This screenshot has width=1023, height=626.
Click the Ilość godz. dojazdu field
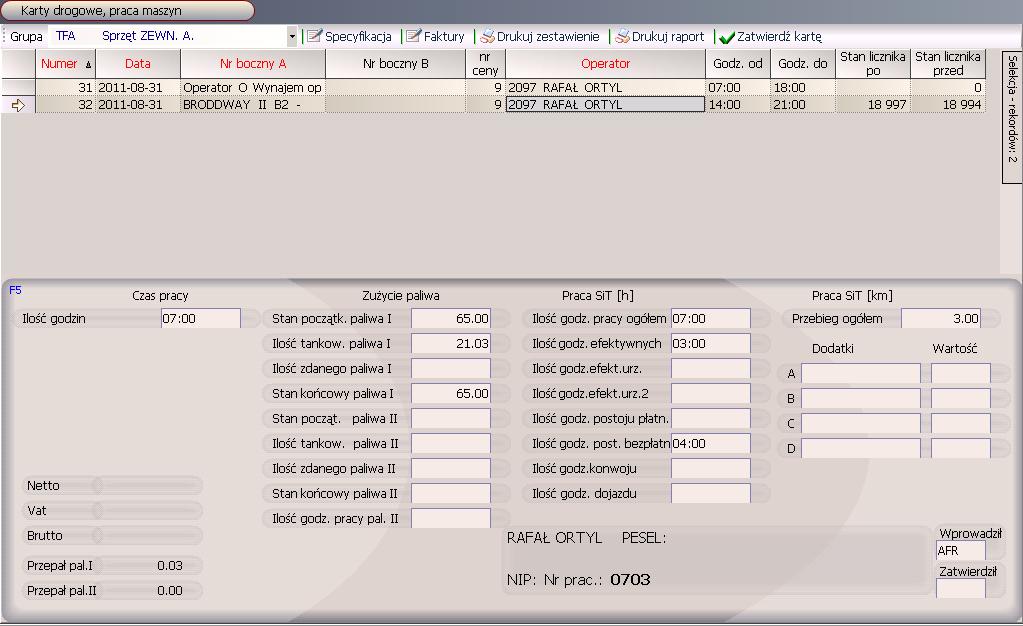coord(710,493)
